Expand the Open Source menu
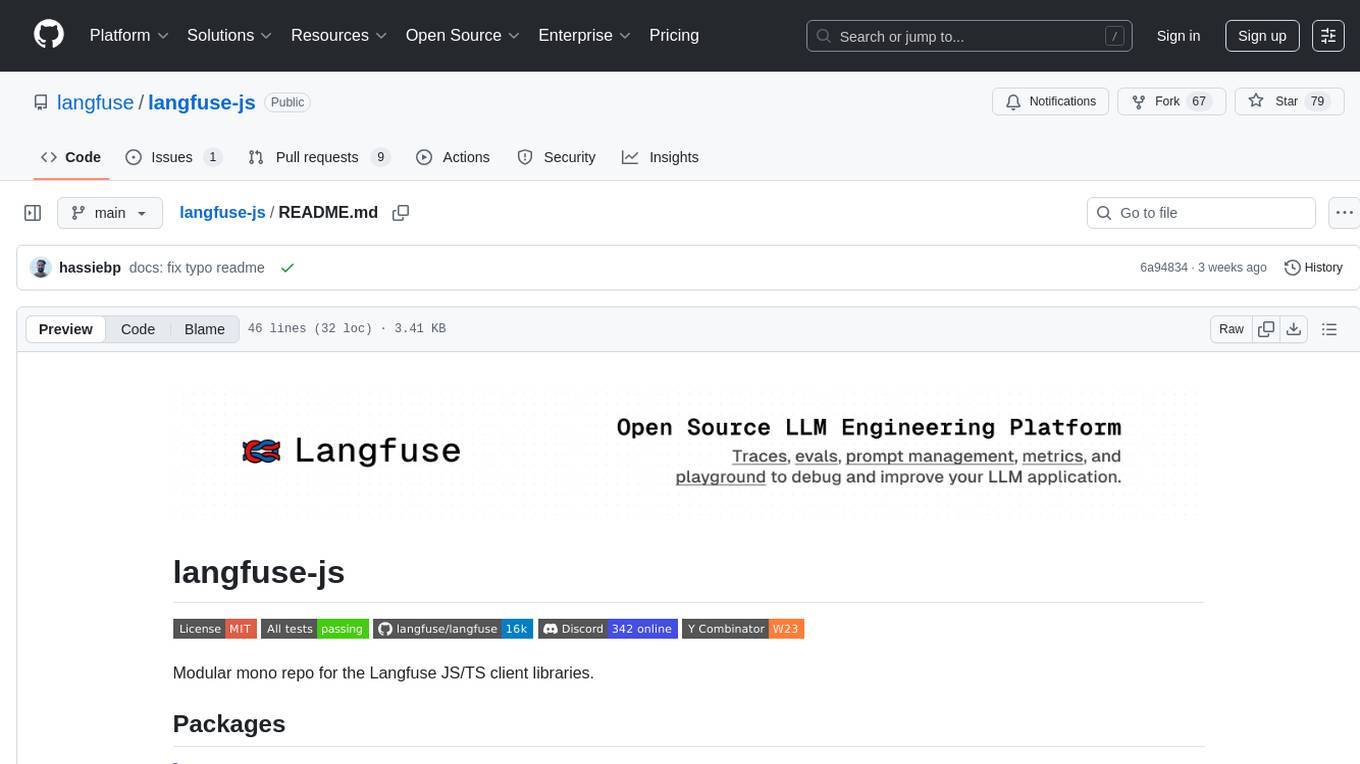The height and width of the screenshot is (764, 1360). [x=463, y=35]
